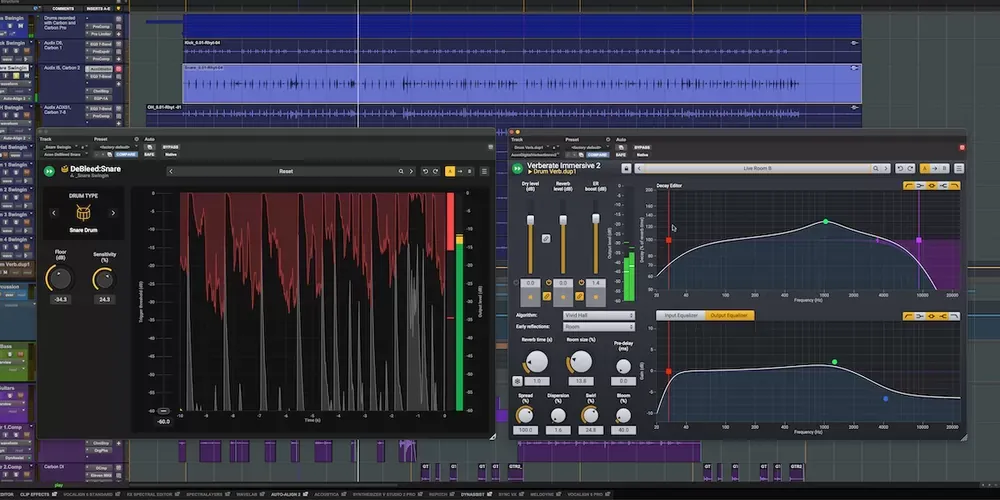Open Verberate track selector Drum Verb.dup1

(x=531, y=147)
